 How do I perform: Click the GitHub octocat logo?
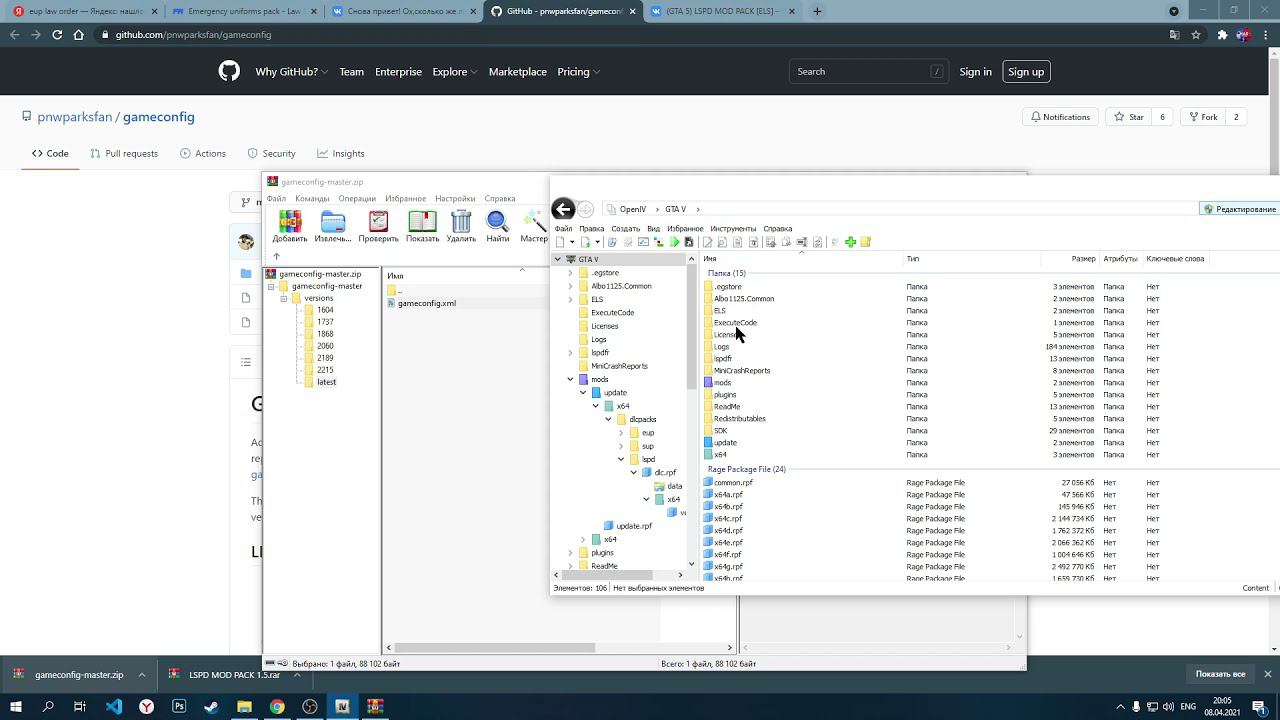[229, 72]
